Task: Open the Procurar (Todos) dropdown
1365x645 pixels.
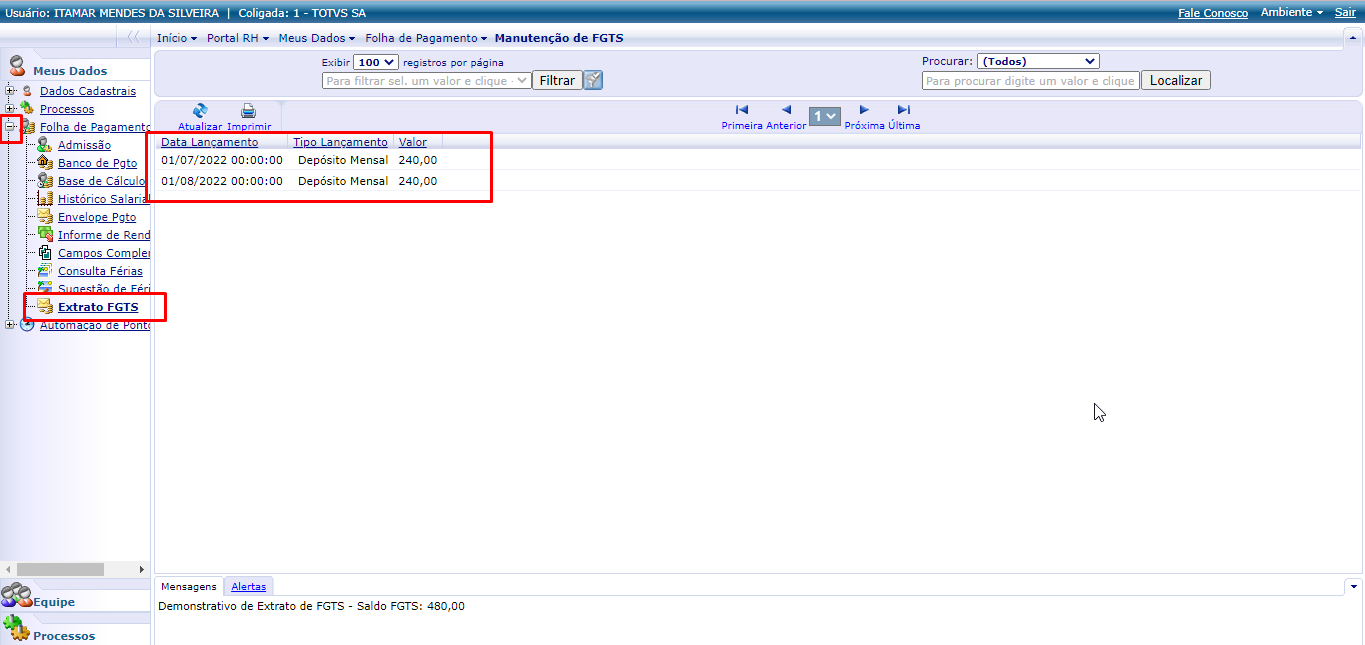Action: coord(1038,60)
